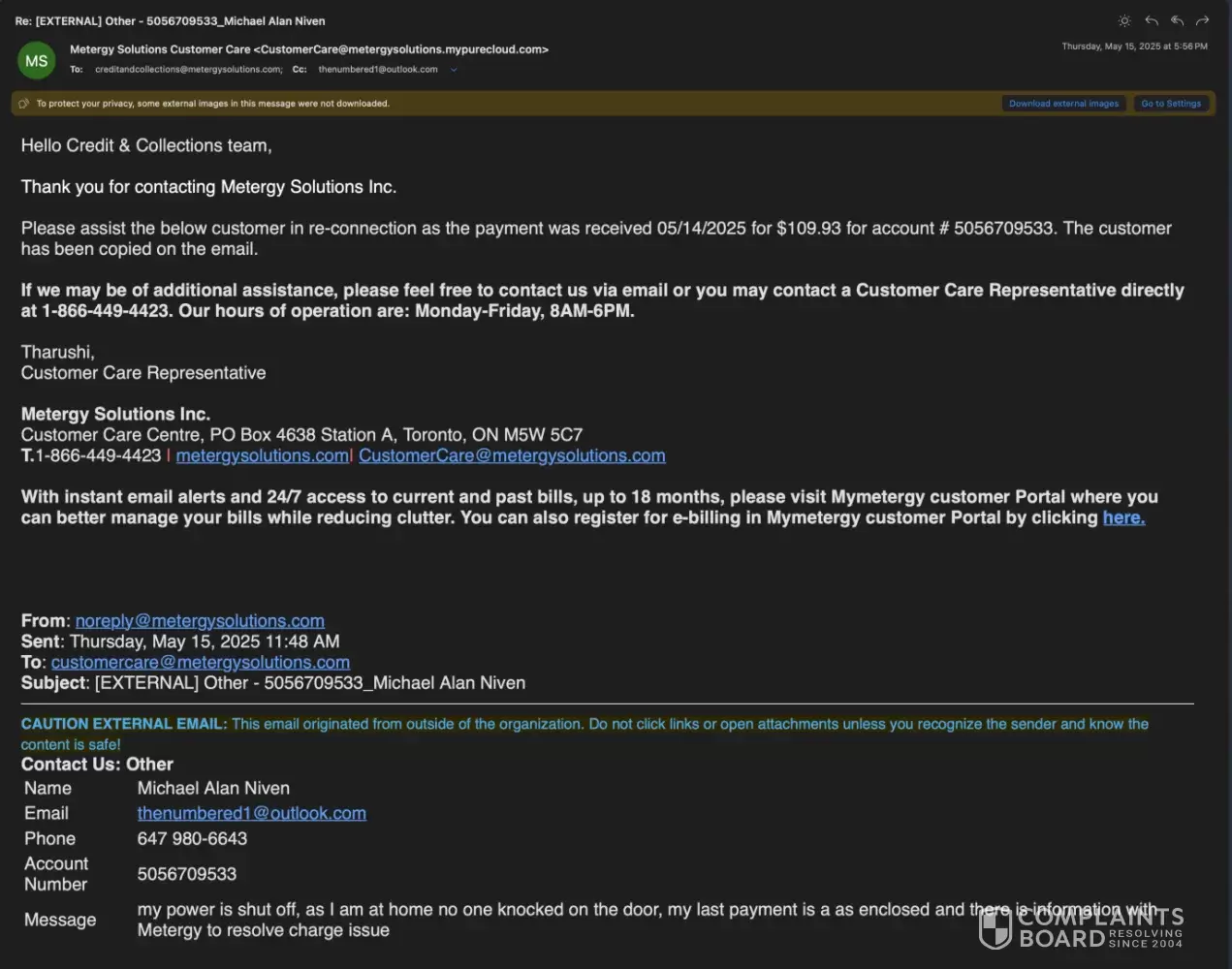Click creditandcollections@metergysolutions.com recipient
This screenshot has width=1232, height=969.
[x=189, y=70]
